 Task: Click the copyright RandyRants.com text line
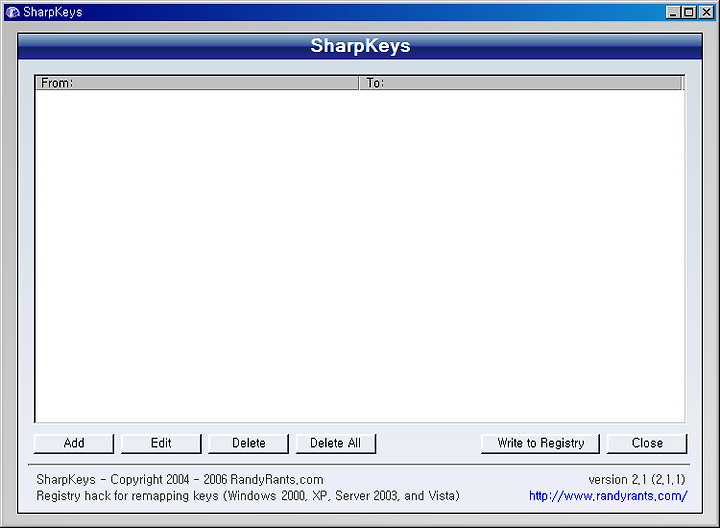(180, 479)
